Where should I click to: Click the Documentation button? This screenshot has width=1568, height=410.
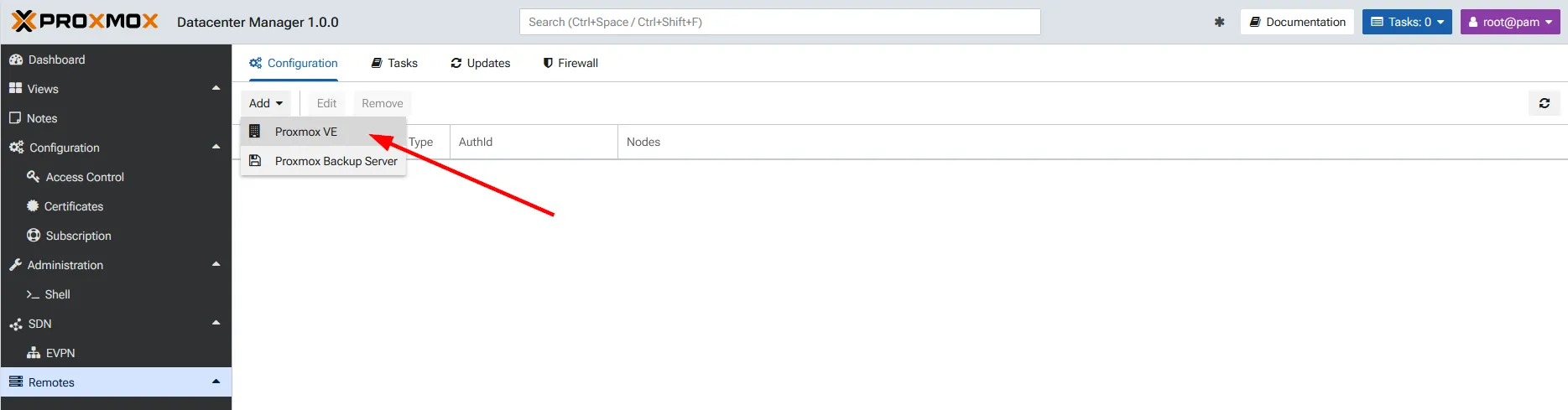click(x=1297, y=22)
